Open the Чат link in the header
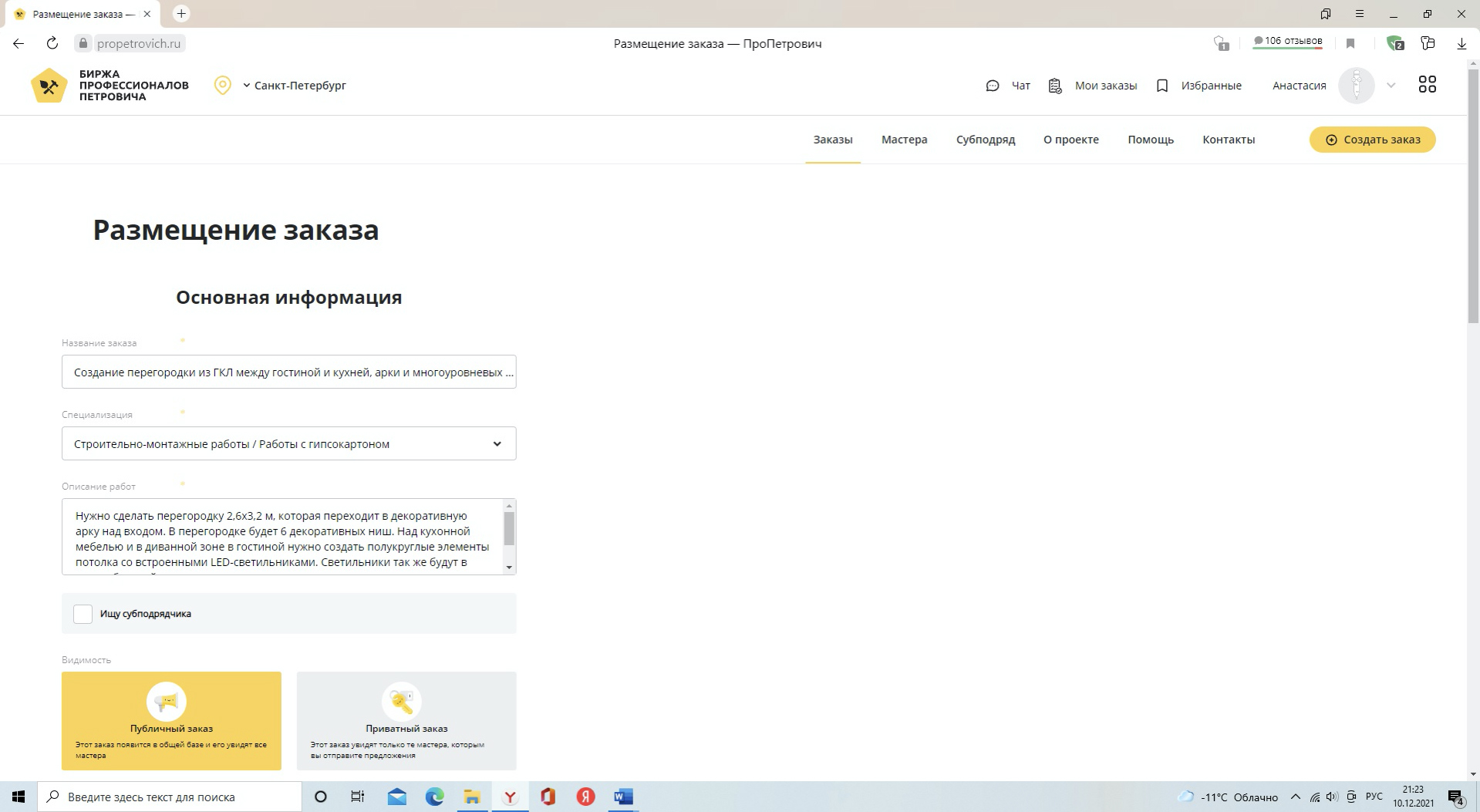1480x812 pixels. 1008,86
